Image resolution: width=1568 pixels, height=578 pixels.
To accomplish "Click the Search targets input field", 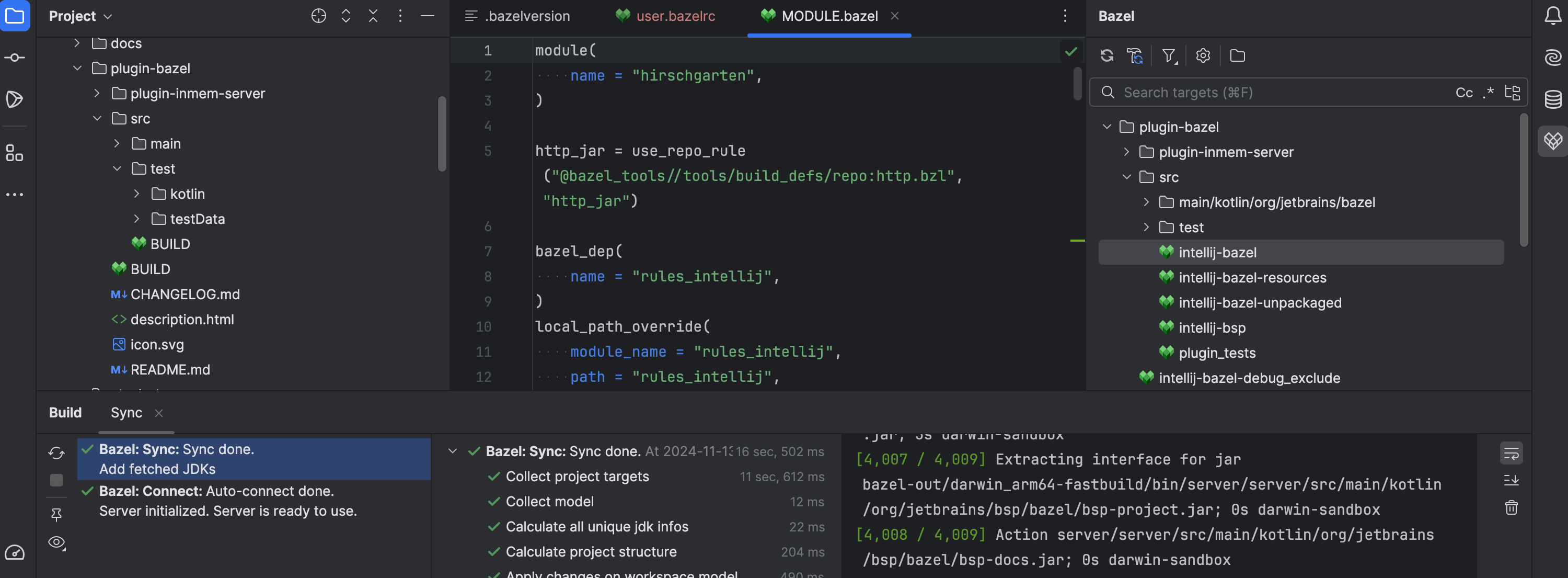I will click(x=1278, y=93).
